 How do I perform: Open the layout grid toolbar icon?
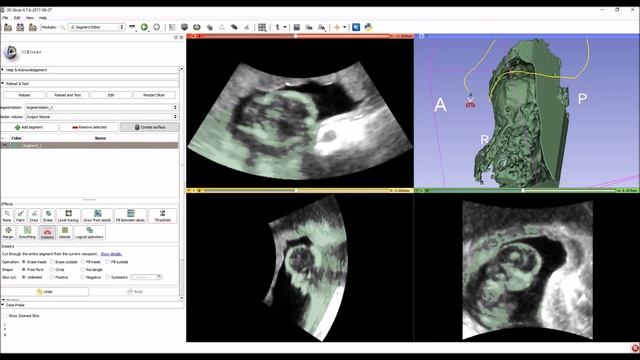click(x=262, y=27)
